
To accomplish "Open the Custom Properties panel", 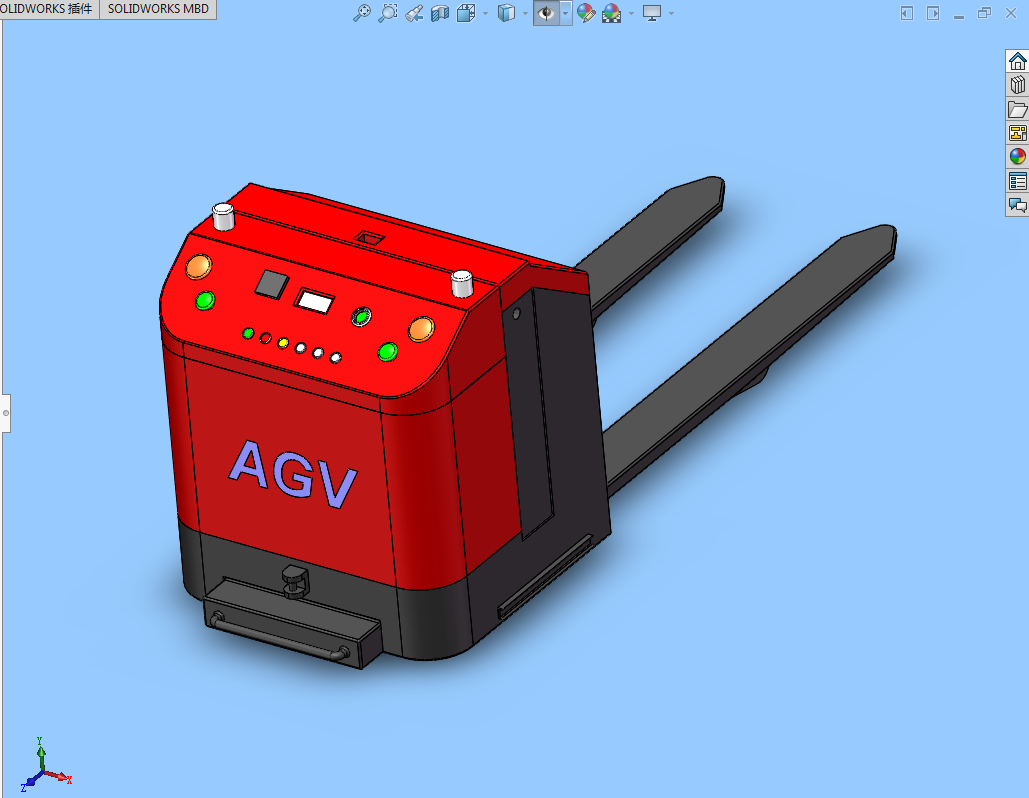I will 1017,181.
